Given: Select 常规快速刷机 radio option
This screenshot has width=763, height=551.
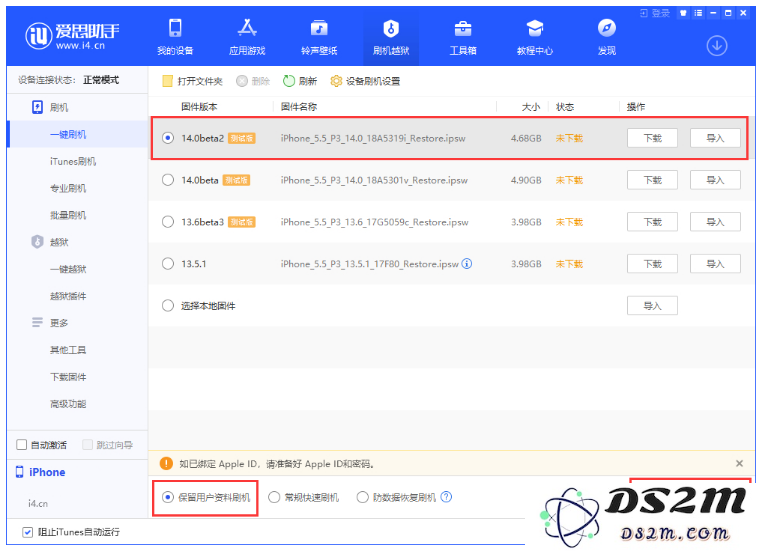Looking at the screenshot, I should point(274,497).
